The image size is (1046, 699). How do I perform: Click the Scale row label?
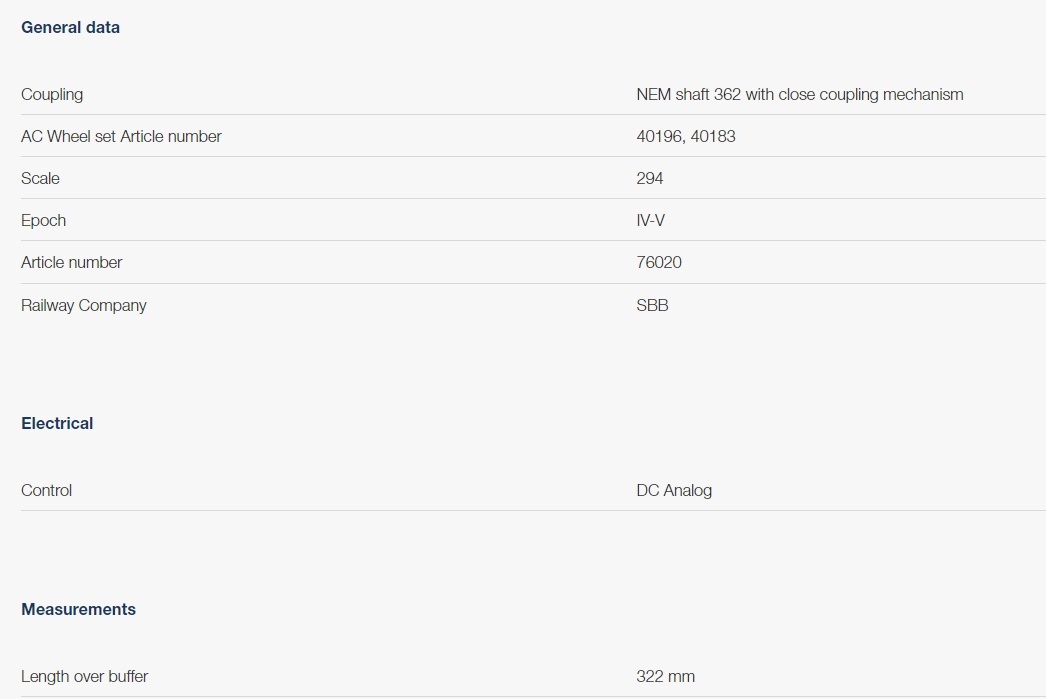tap(40, 179)
